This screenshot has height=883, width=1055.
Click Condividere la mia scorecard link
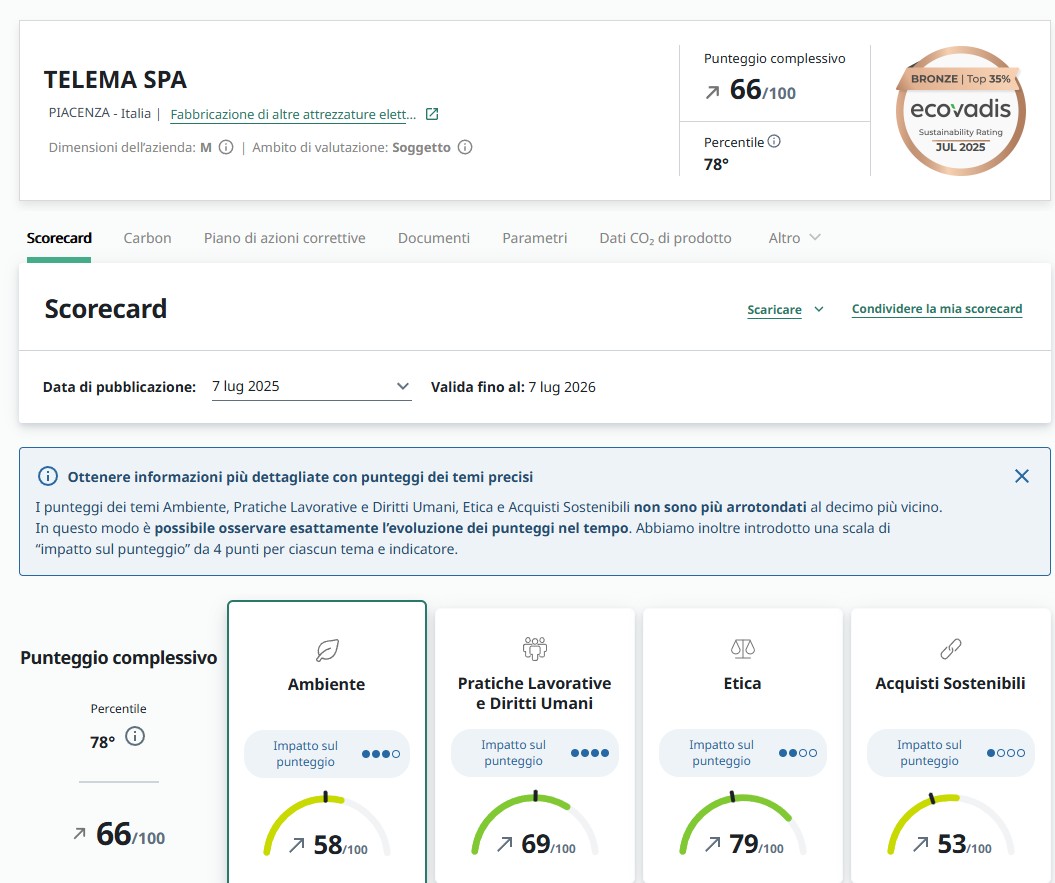pos(936,309)
